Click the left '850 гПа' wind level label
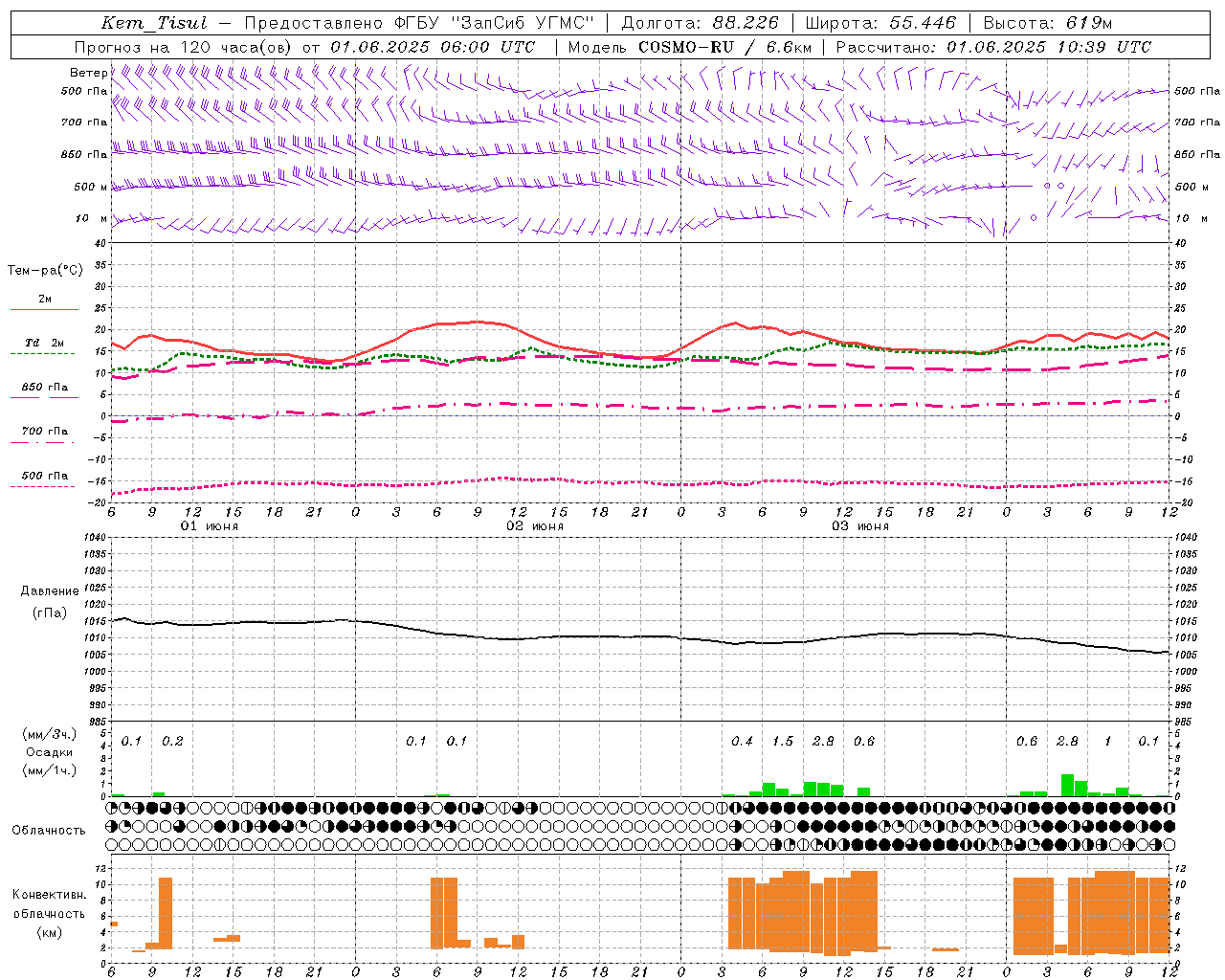The width and height of the screenshot is (1225, 980). coord(84,154)
